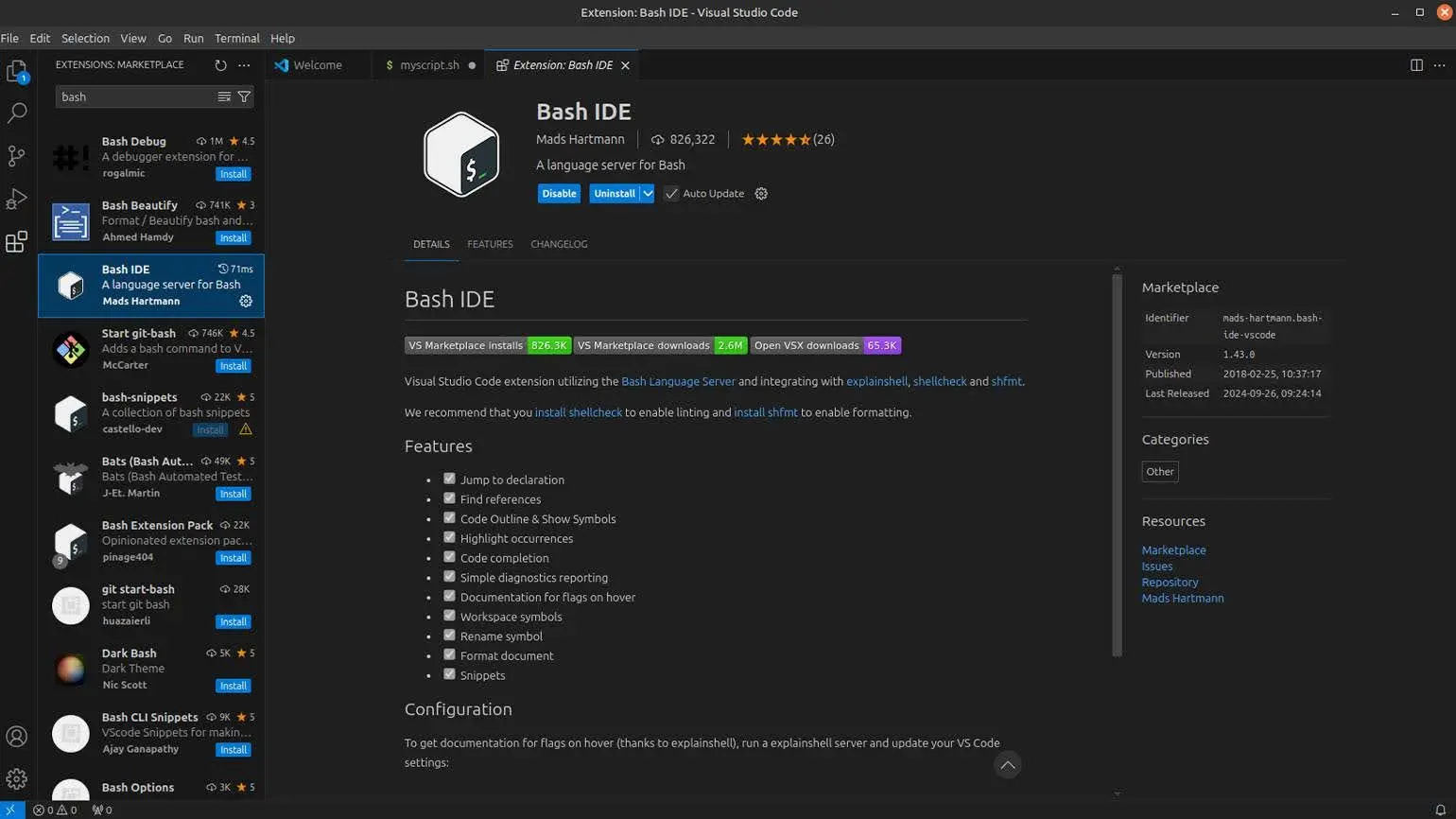1456x819 pixels.
Task: Toggle the Jump to declaration checkbox
Action: [449, 479]
